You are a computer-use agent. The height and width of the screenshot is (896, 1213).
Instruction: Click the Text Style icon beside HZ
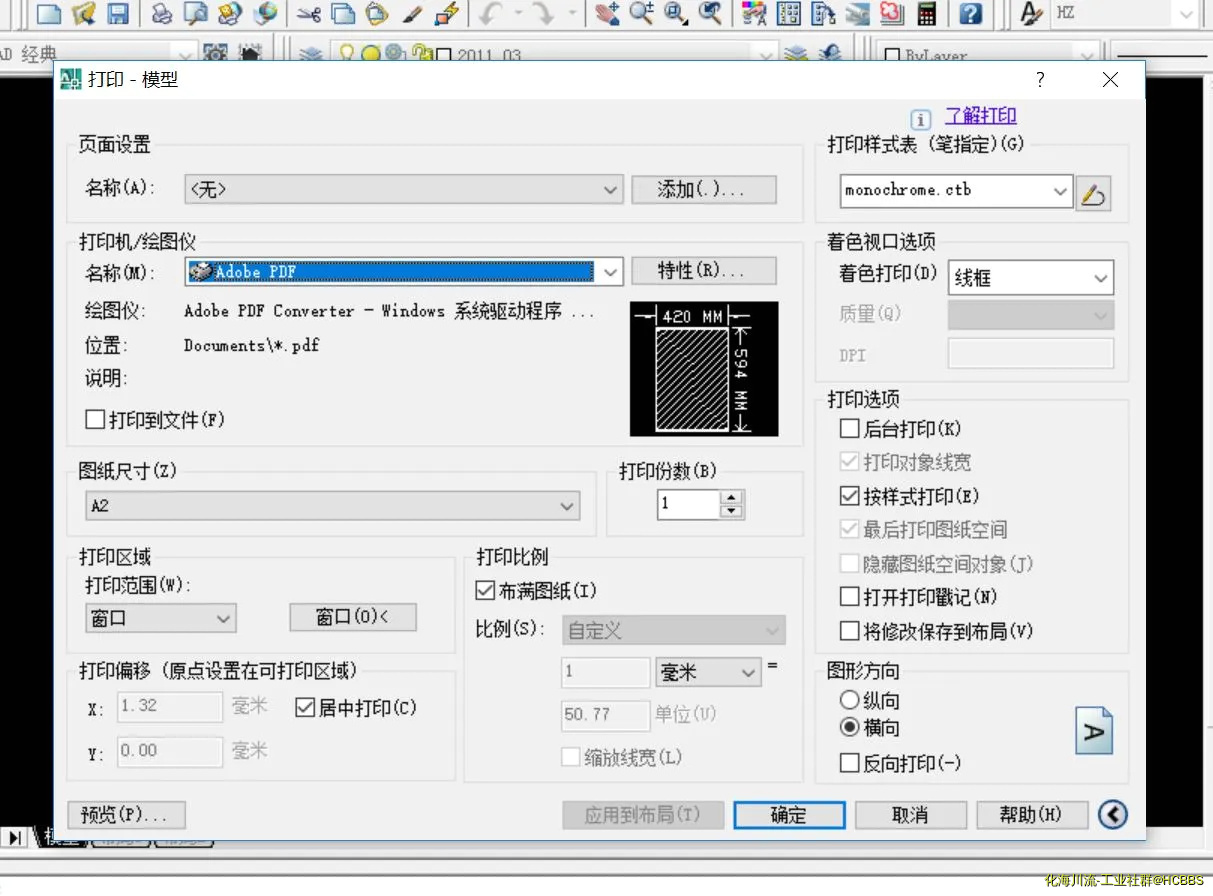tap(1031, 14)
